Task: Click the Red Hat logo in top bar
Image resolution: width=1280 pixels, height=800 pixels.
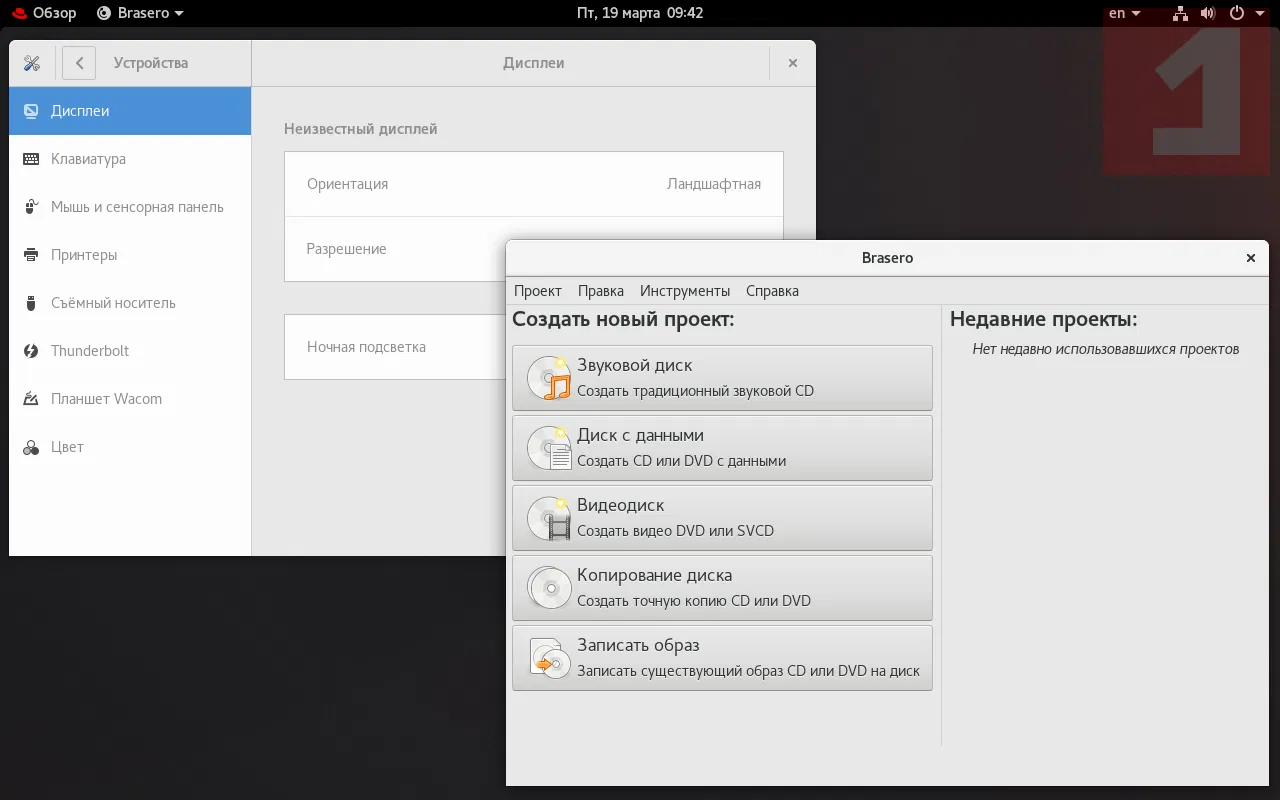Action: [19, 13]
